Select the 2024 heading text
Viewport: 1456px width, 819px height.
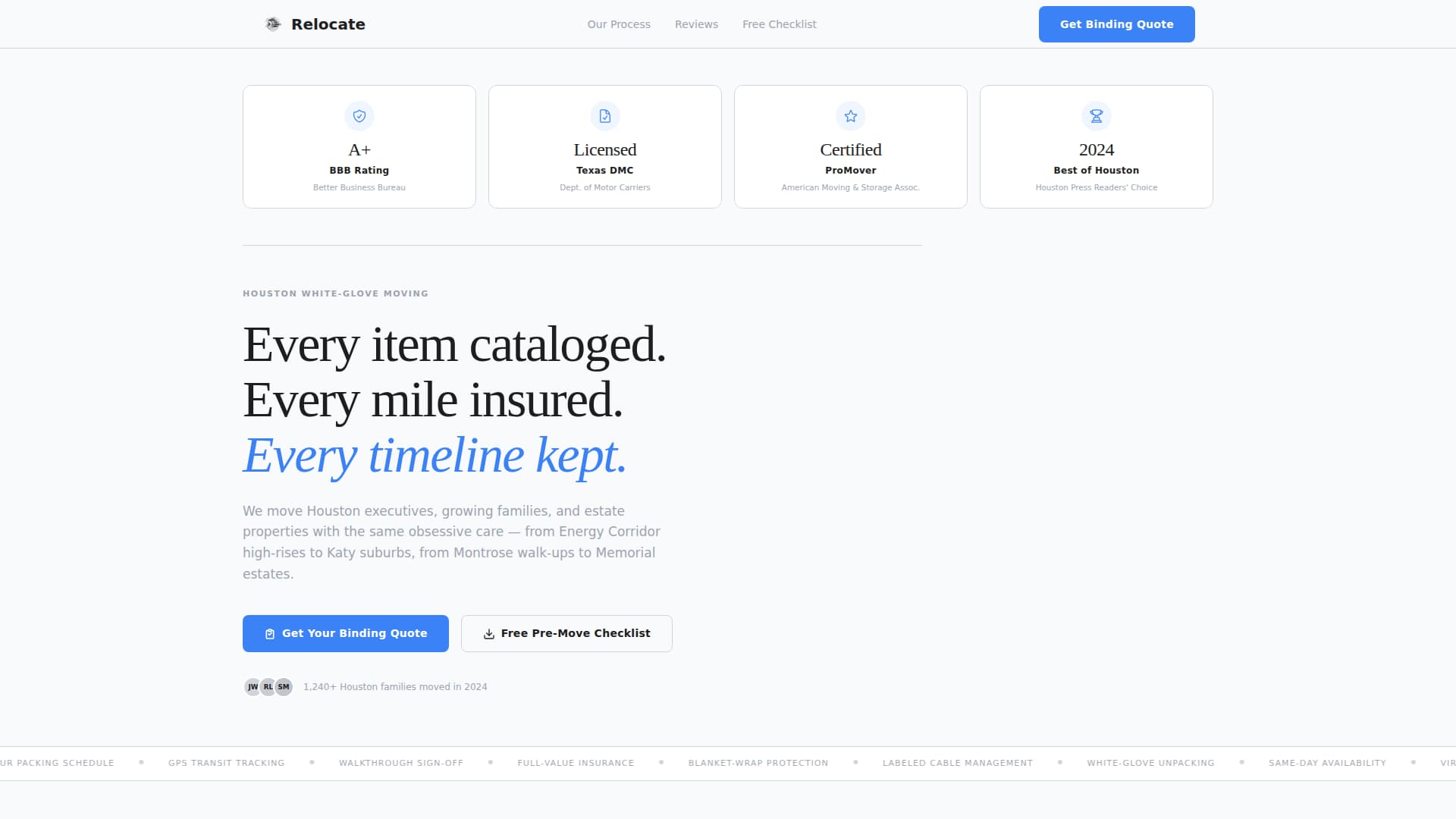tap(1097, 149)
